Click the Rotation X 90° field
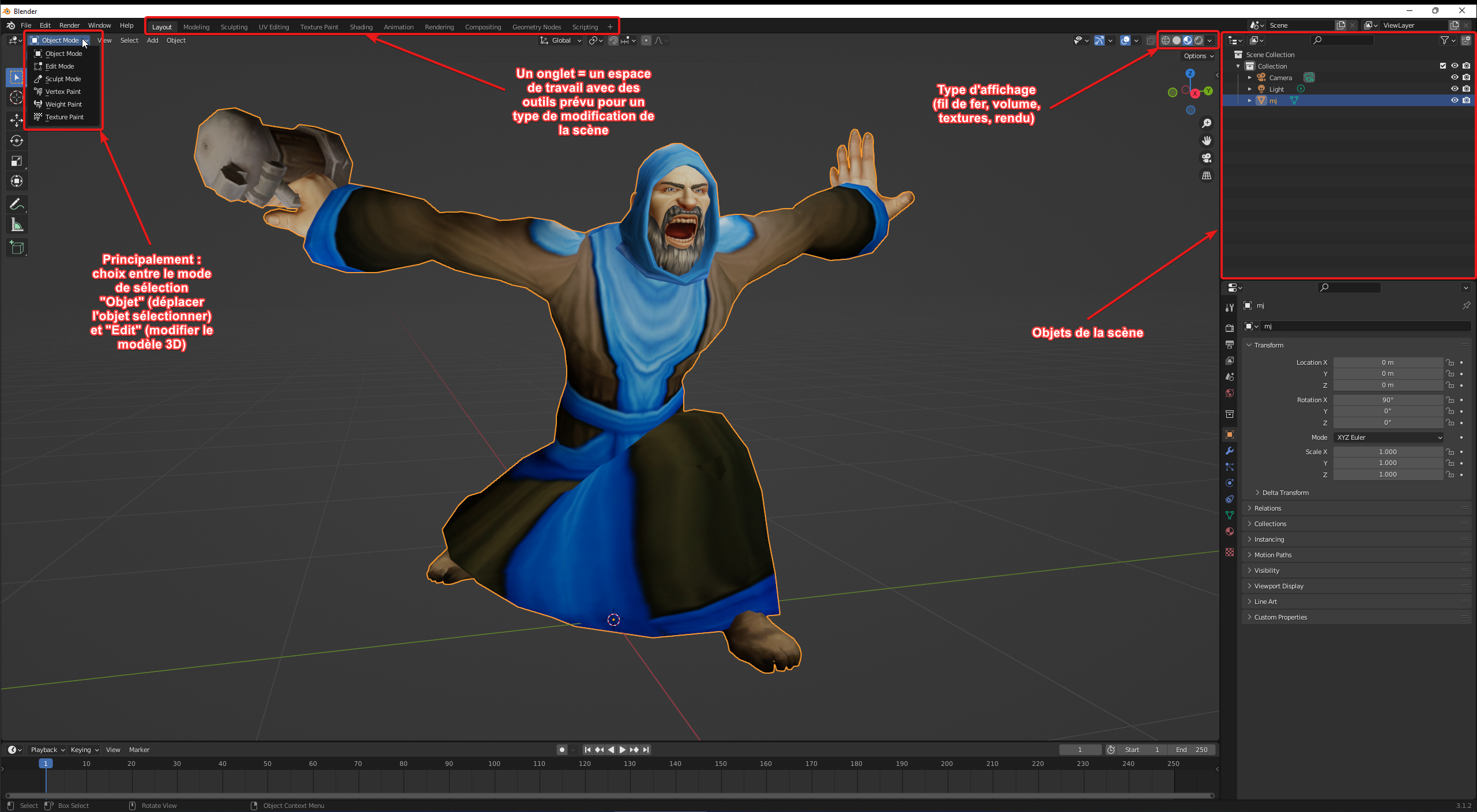This screenshot has height=812, width=1477. point(1388,400)
